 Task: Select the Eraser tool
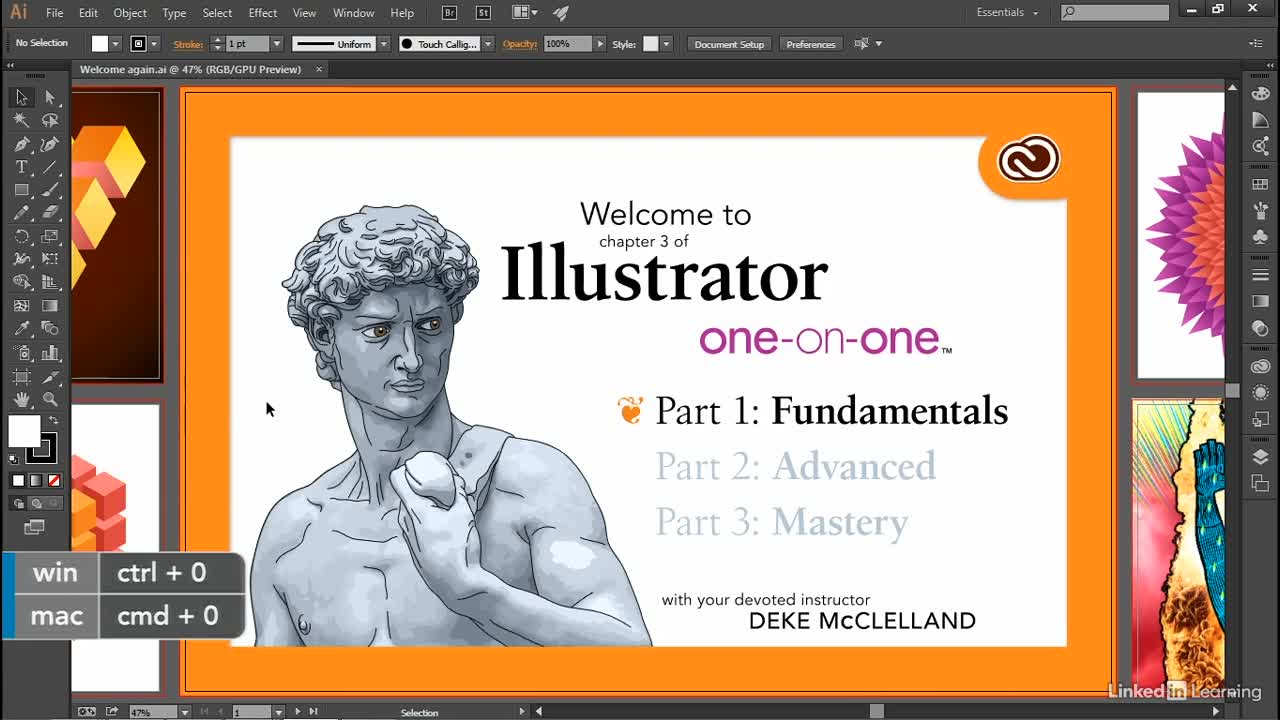pos(50,213)
